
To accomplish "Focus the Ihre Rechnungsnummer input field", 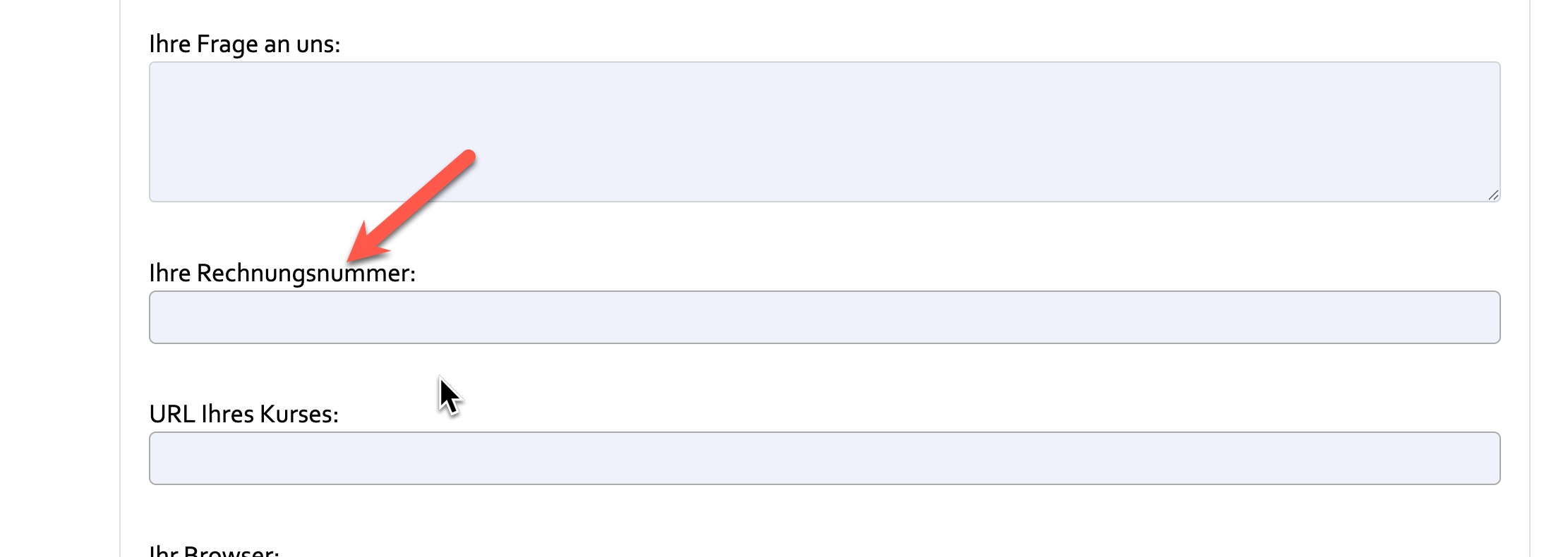I will click(824, 317).
